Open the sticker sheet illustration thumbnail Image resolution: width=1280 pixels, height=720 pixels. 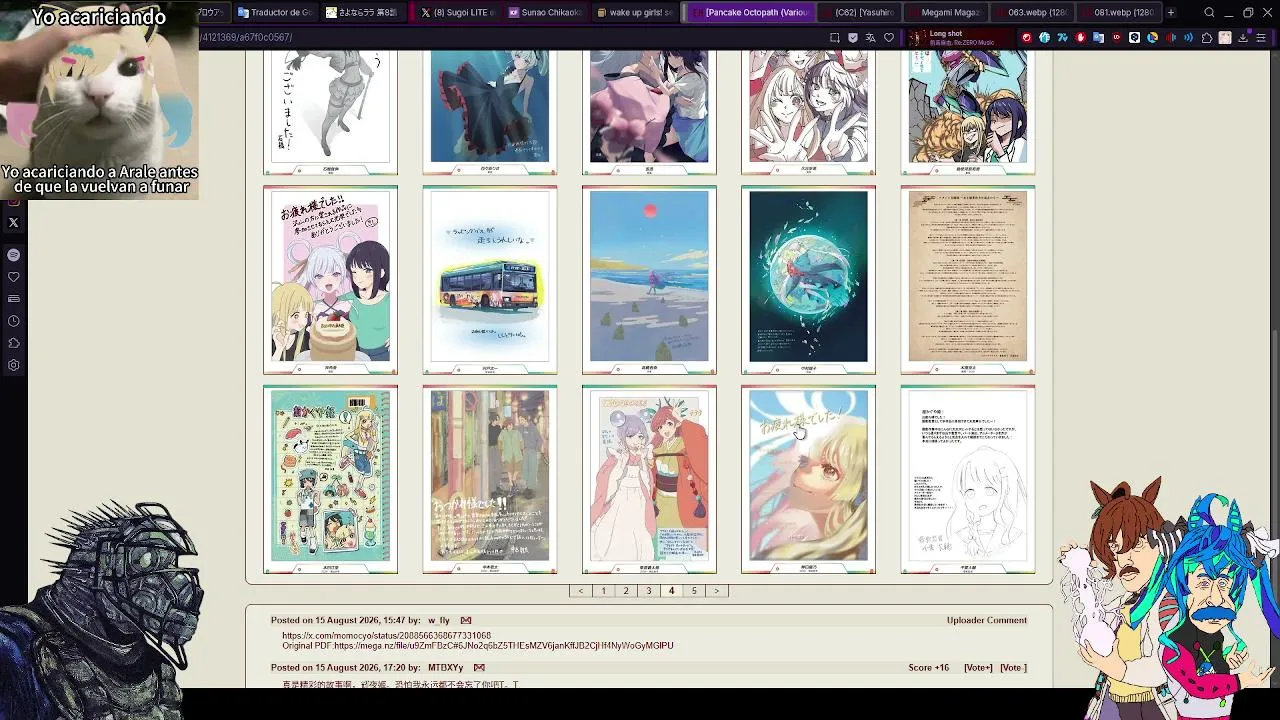[x=330, y=480]
